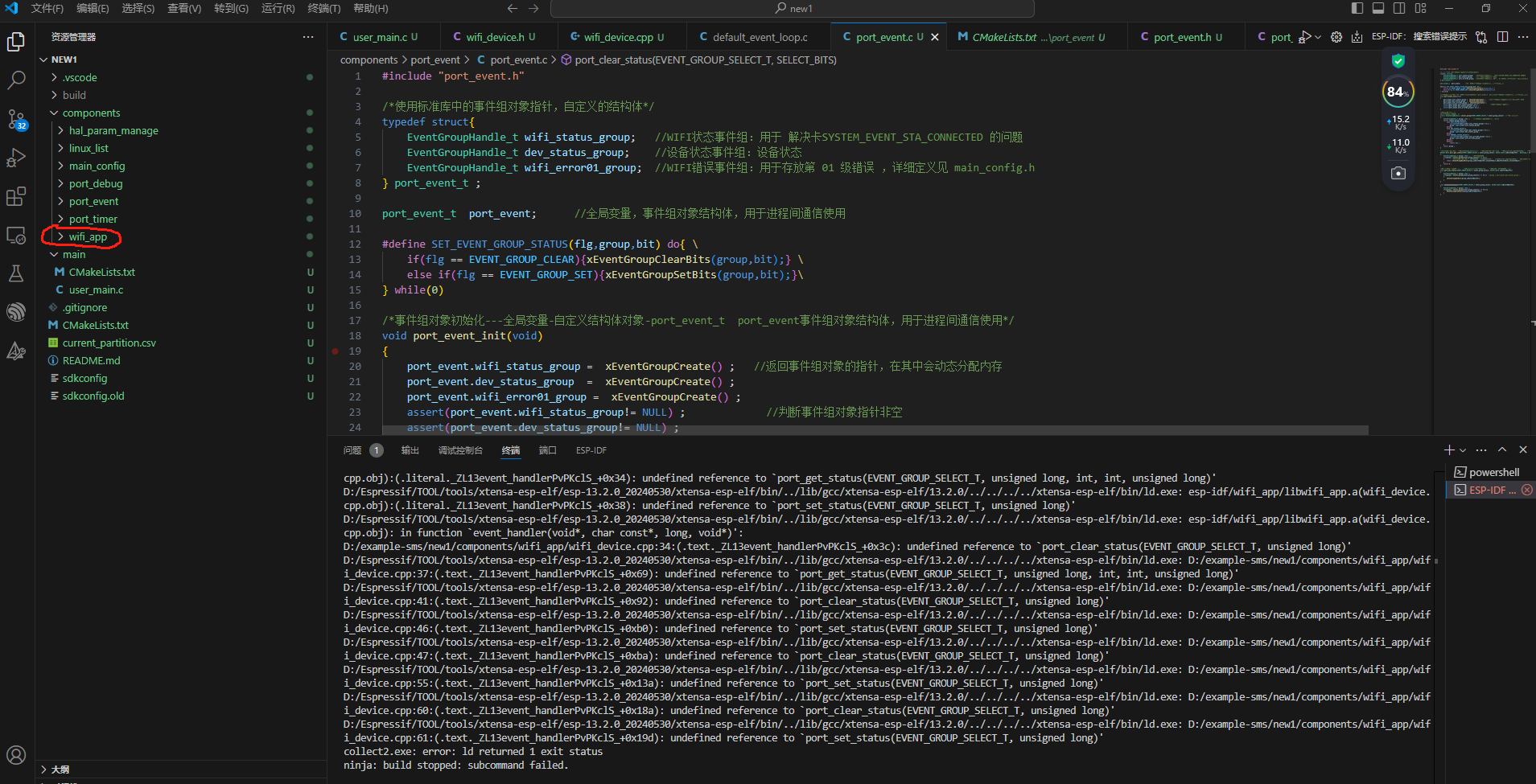This screenshot has width=1536, height=784.
Task: Open the Search view in activity bar
Action: click(x=16, y=80)
